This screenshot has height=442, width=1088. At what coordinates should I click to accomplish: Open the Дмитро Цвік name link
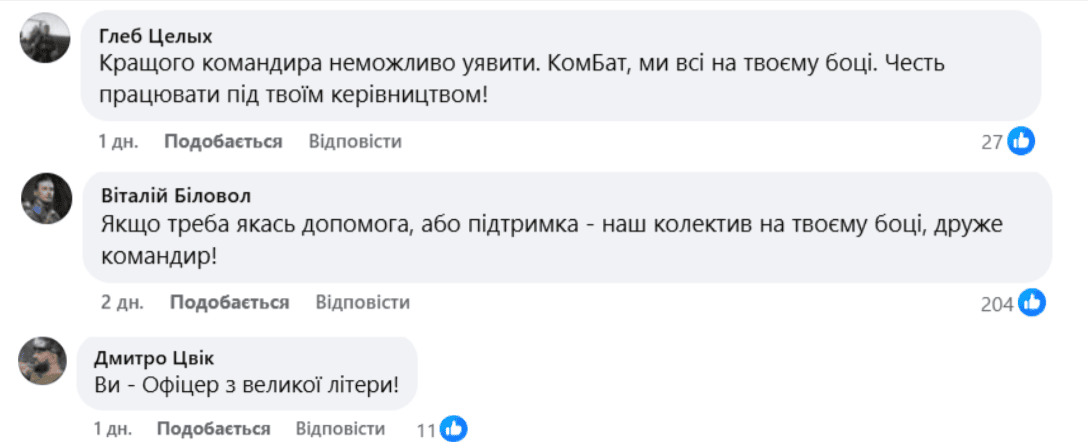(x=153, y=358)
